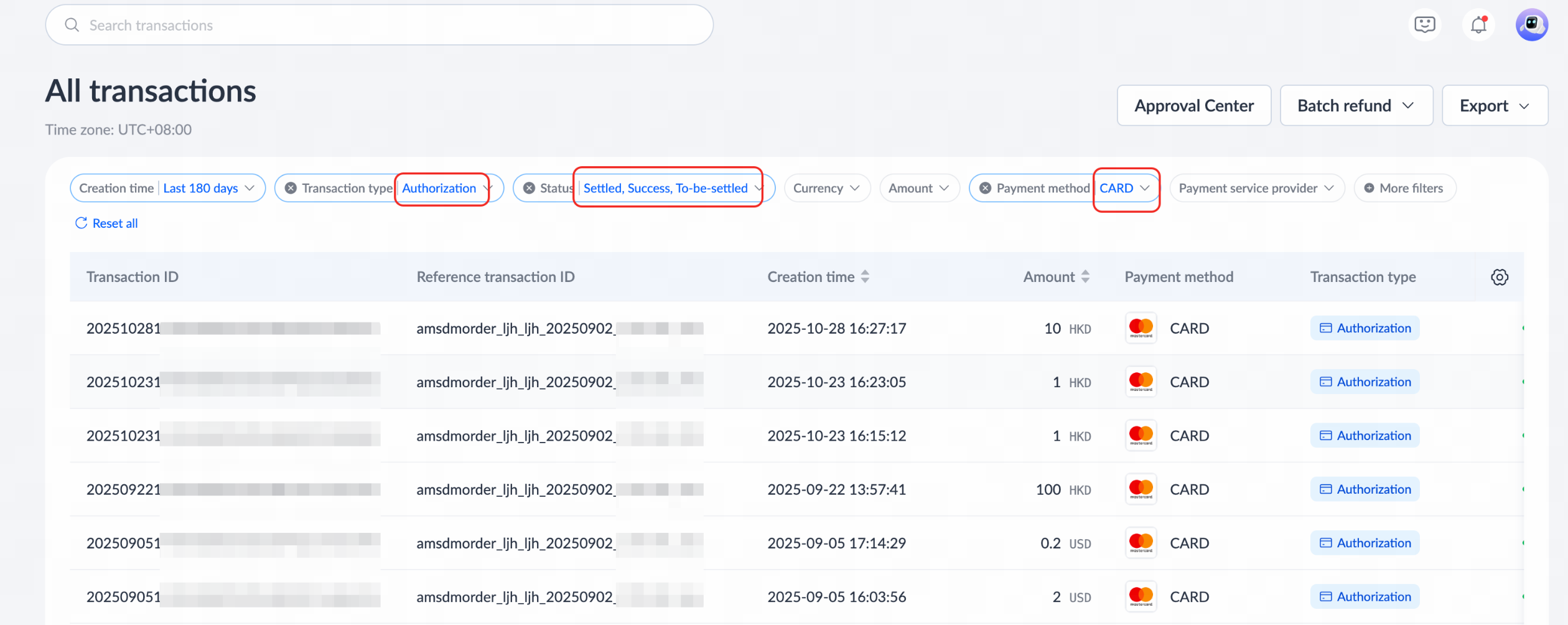The height and width of the screenshot is (625, 1568).
Task: Clear the Transaction type filter
Action: (291, 188)
